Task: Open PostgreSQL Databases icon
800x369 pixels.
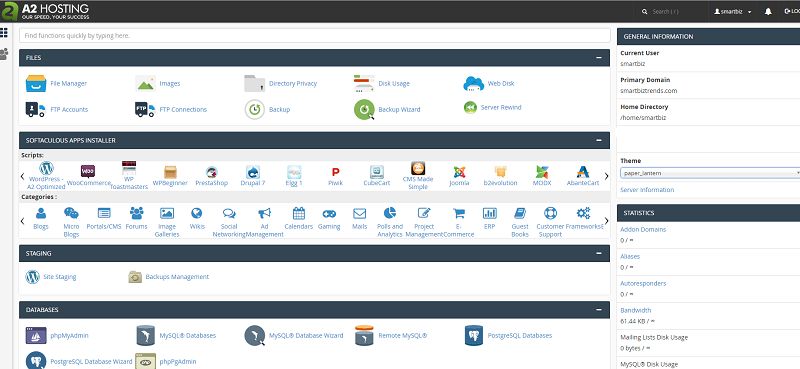Action: [473, 335]
